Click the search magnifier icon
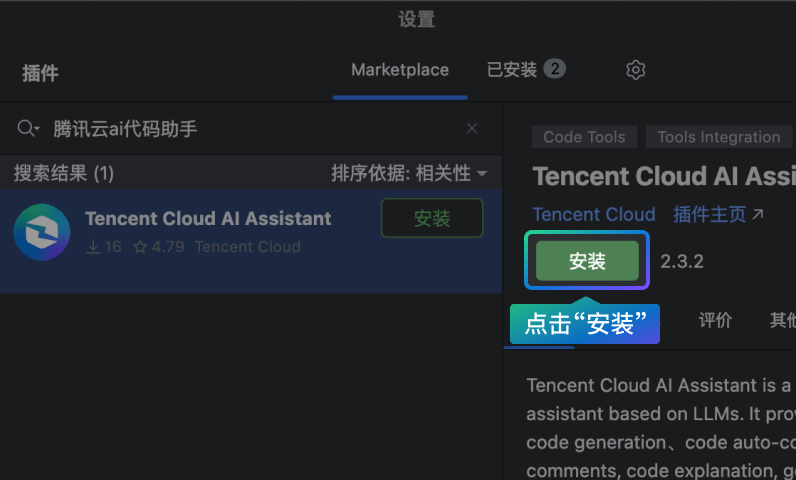 point(27,128)
